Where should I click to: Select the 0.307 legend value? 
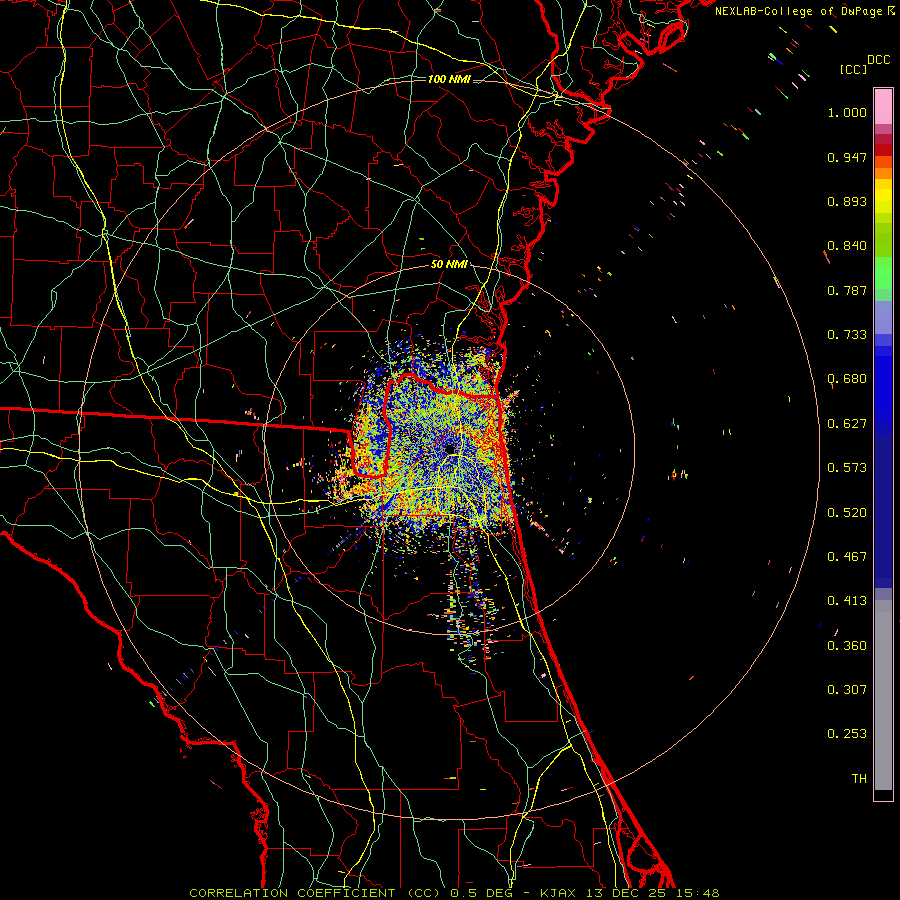click(847, 690)
